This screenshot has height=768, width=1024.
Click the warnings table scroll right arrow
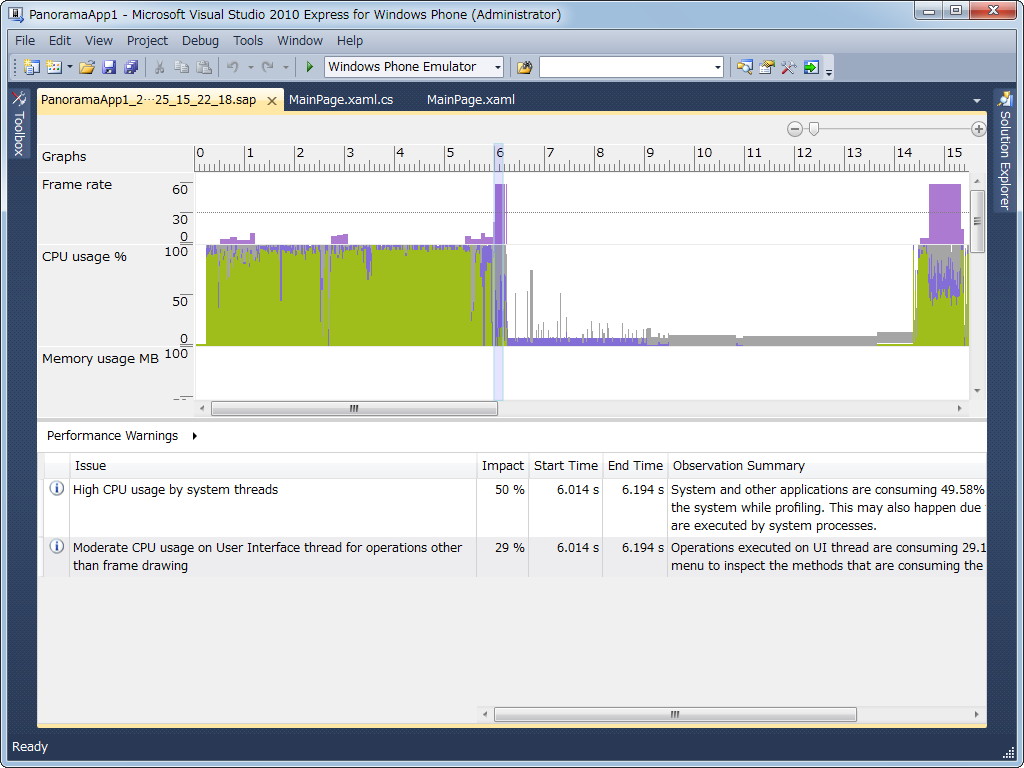pyautogui.click(x=976, y=714)
